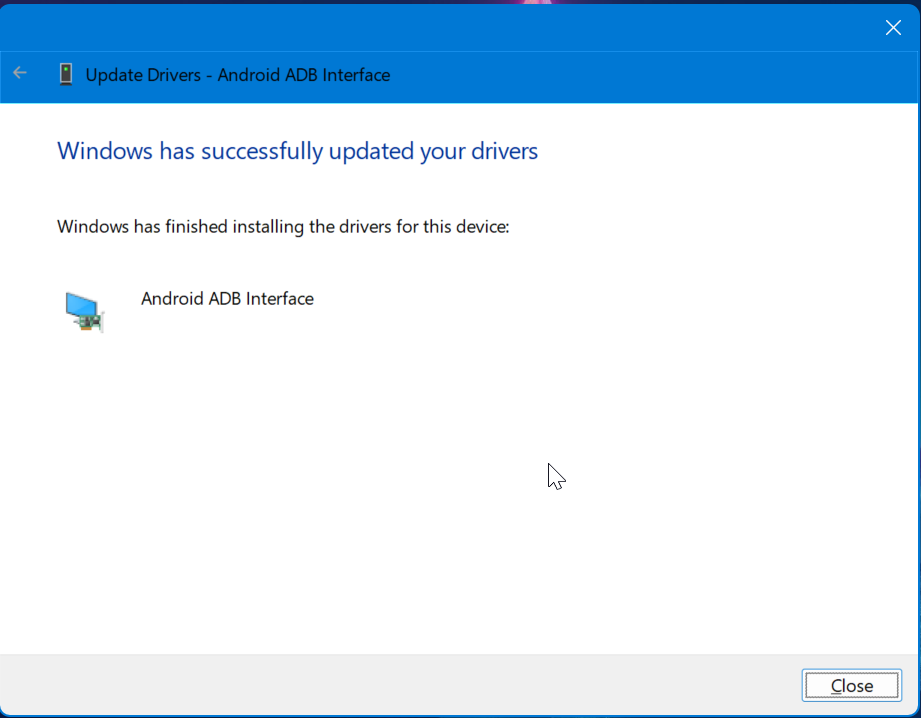Select the Android ADB Interface device name label
921x718 pixels.
tap(227, 299)
